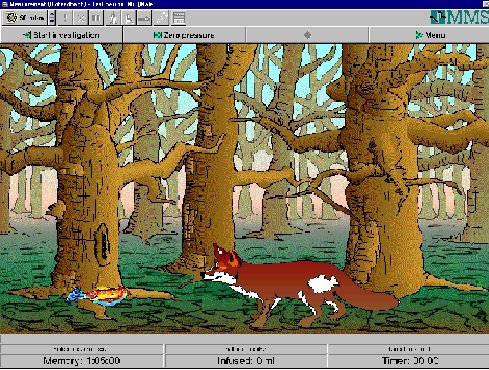Select the standing patient position icon
This screenshot has width=489, height=370.
coord(113,18)
